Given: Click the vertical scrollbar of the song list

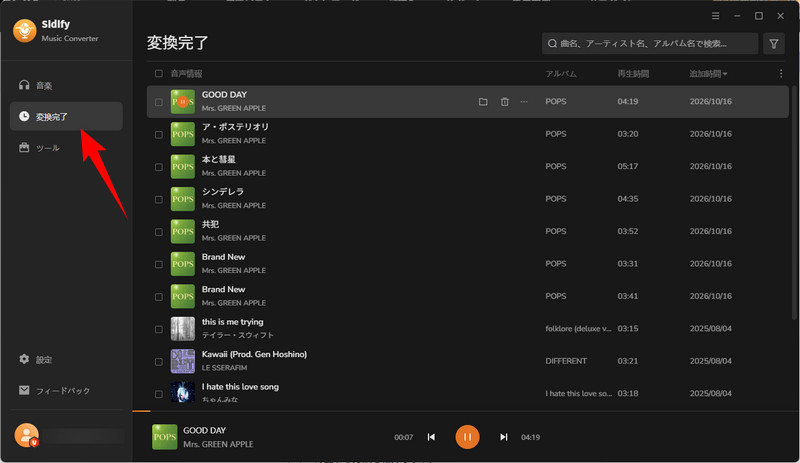Looking at the screenshot, I should coord(794,203).
